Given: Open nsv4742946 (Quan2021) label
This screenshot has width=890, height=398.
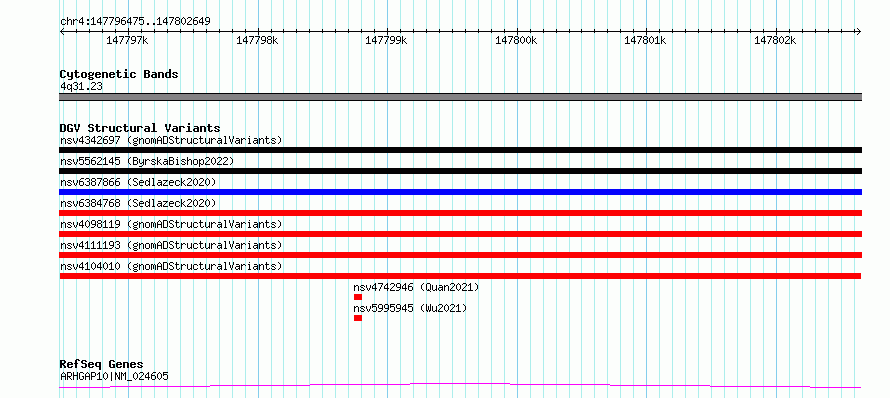Looking at the screenshot, I should (416, 287).
